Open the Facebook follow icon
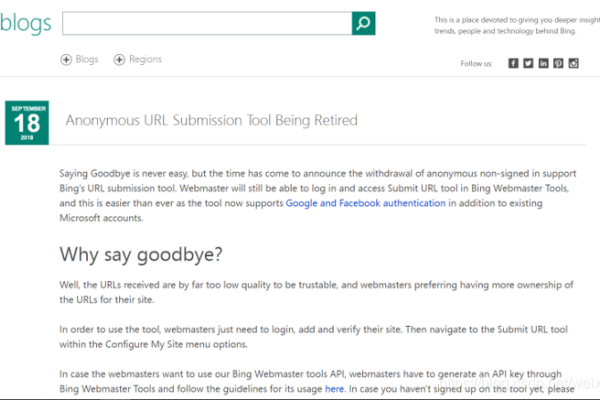 [x=513, y=63]
